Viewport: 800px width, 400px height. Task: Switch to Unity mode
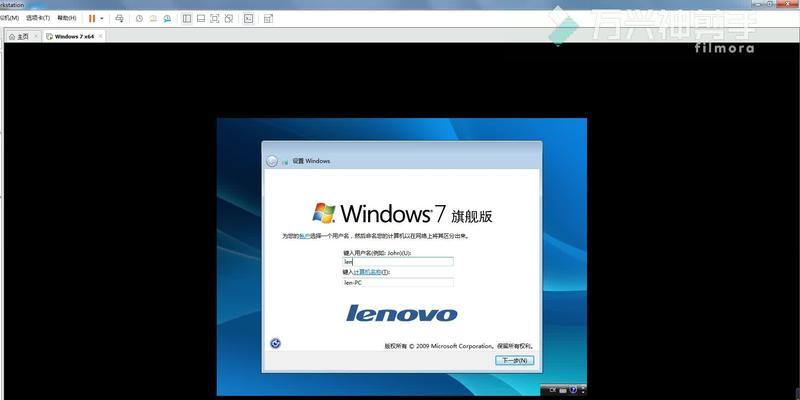(229, 18)
